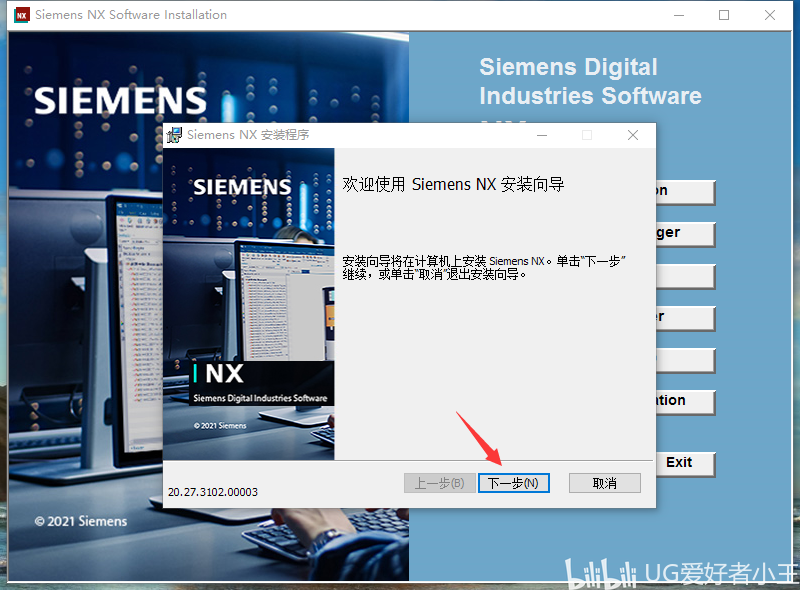Click the 取消 cancel button
This screenshot has height=590, width=800.
[x=605, y=483]
